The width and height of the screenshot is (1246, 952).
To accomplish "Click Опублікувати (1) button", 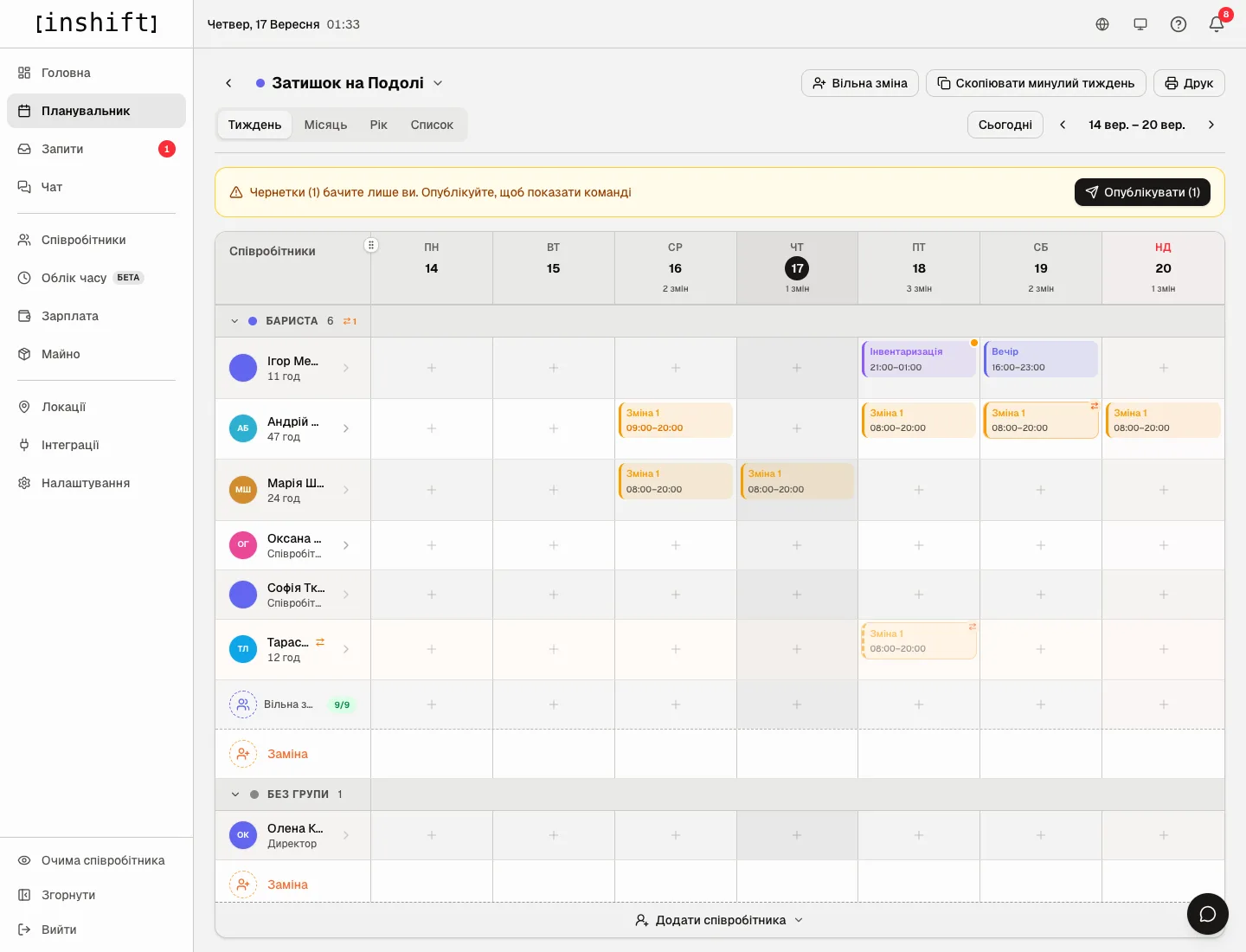I will tap(1142, 192).
